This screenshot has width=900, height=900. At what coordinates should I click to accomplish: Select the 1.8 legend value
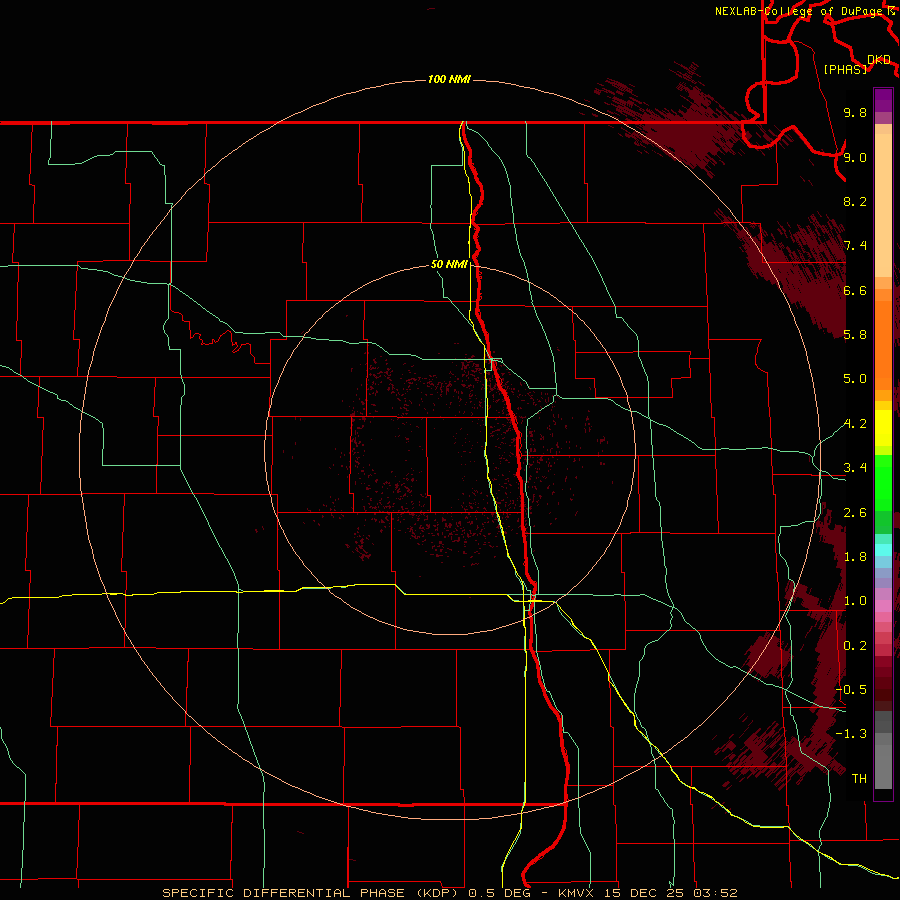point(855,557)
